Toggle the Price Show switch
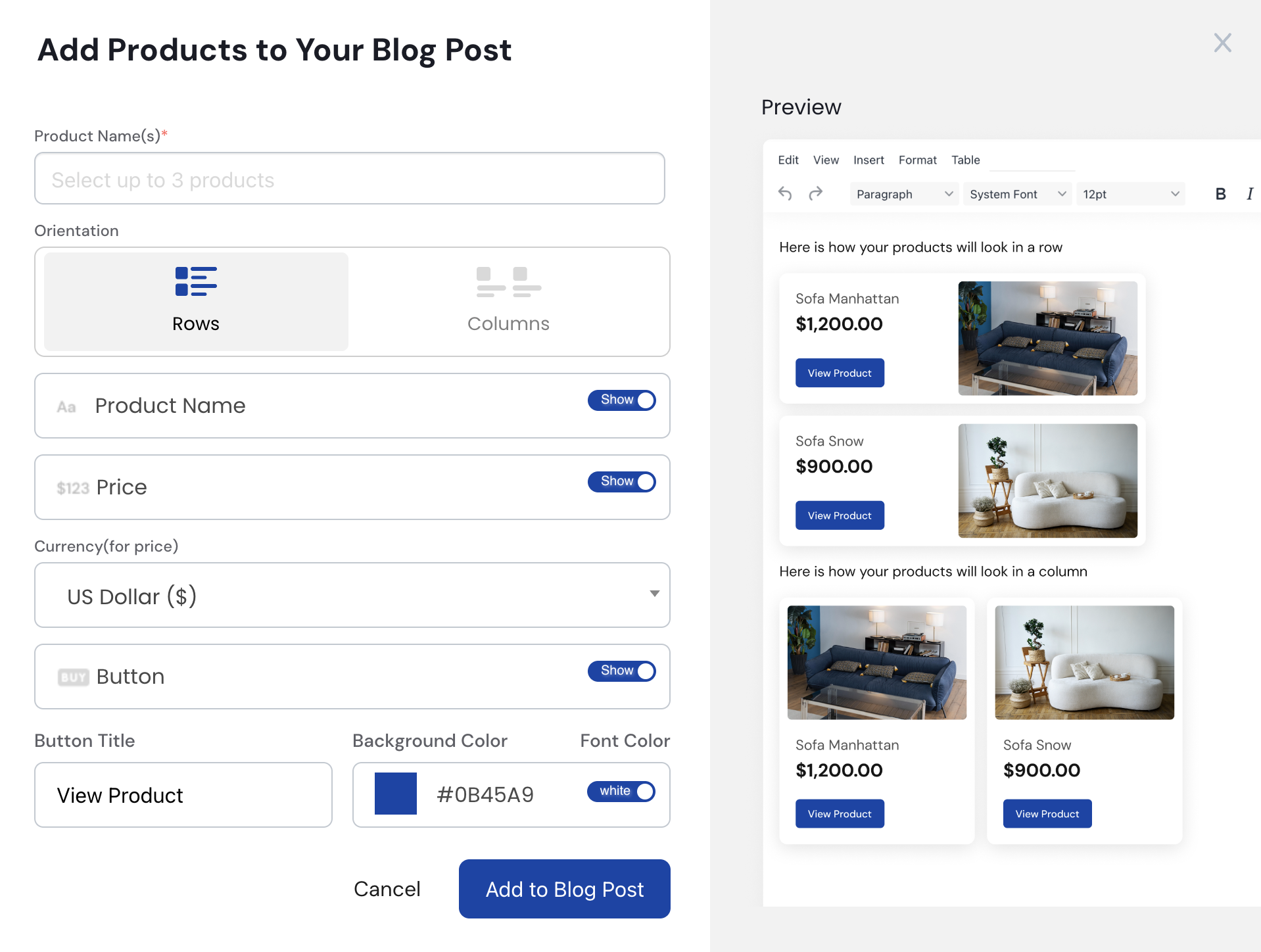The width and height of the screenshot is (1261, 952). tap(621, 481)
